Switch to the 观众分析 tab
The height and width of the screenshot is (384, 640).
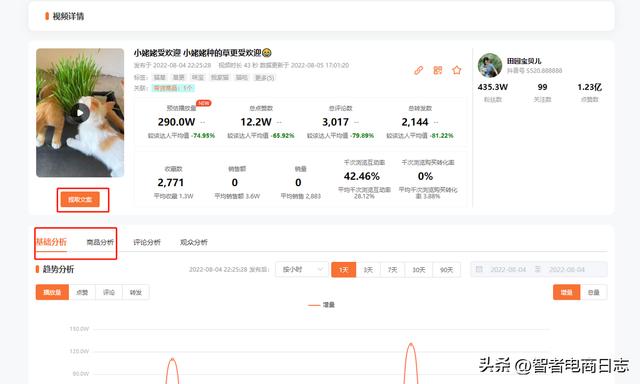point(194,242)
